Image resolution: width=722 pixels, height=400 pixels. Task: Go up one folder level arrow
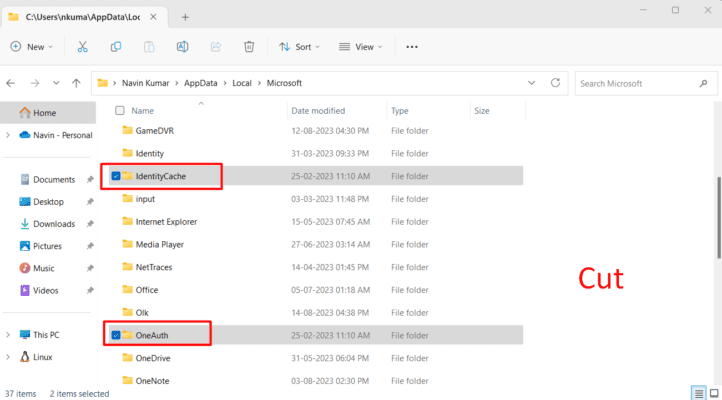pos(76,83)
